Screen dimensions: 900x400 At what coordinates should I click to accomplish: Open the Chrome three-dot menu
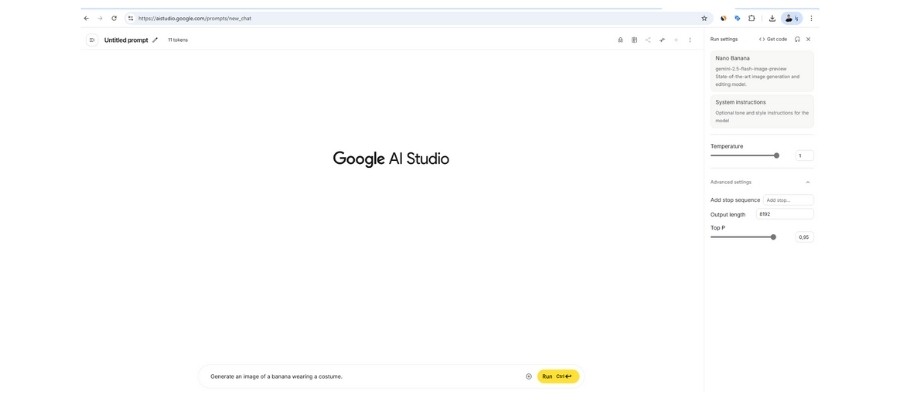coord(811,18)
